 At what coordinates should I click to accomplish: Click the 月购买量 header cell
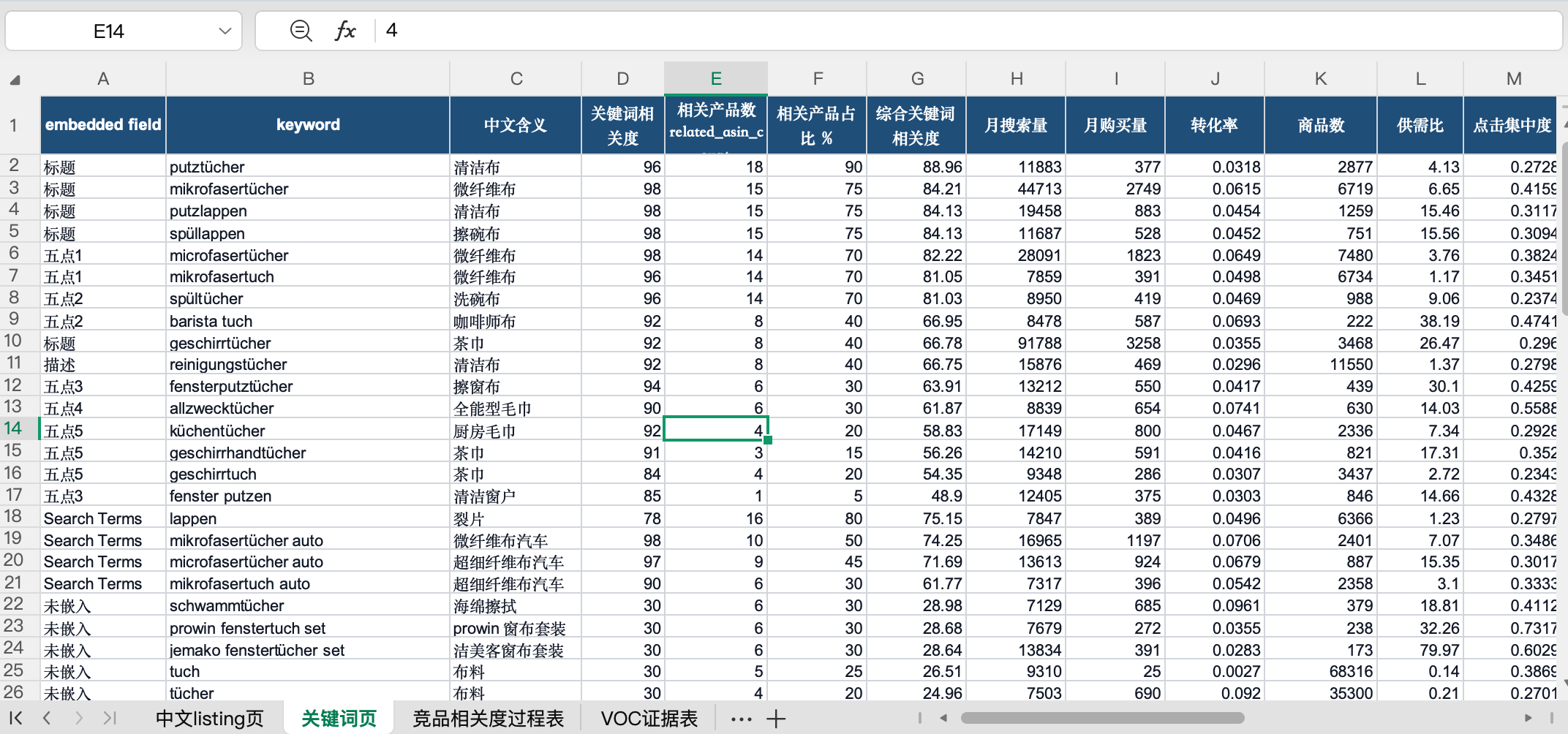(x=1115, y=125)
